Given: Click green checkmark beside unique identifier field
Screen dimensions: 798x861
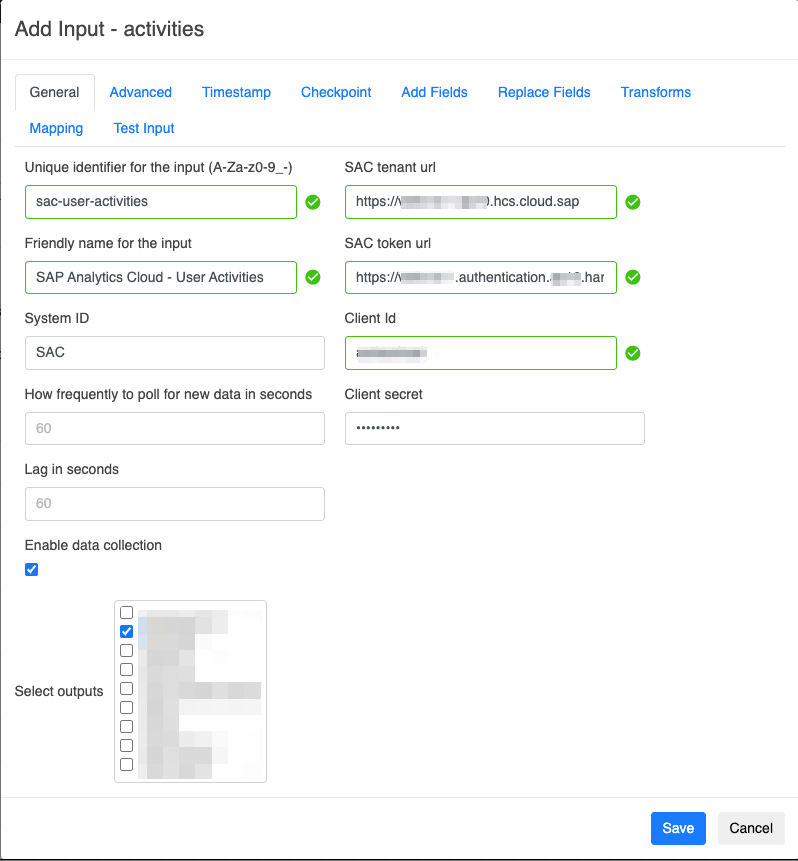Looking at the screenshot, I should click(x=313, y=202).
